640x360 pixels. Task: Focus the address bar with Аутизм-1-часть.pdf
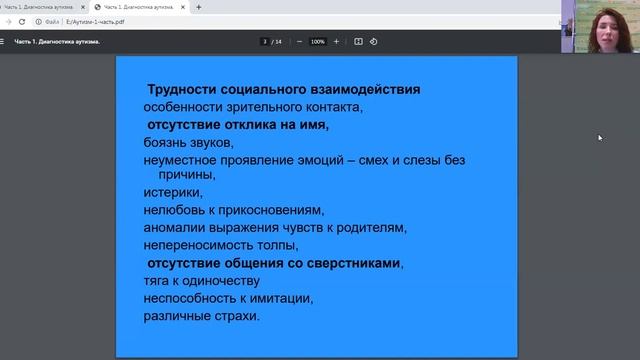click(95, 22)
